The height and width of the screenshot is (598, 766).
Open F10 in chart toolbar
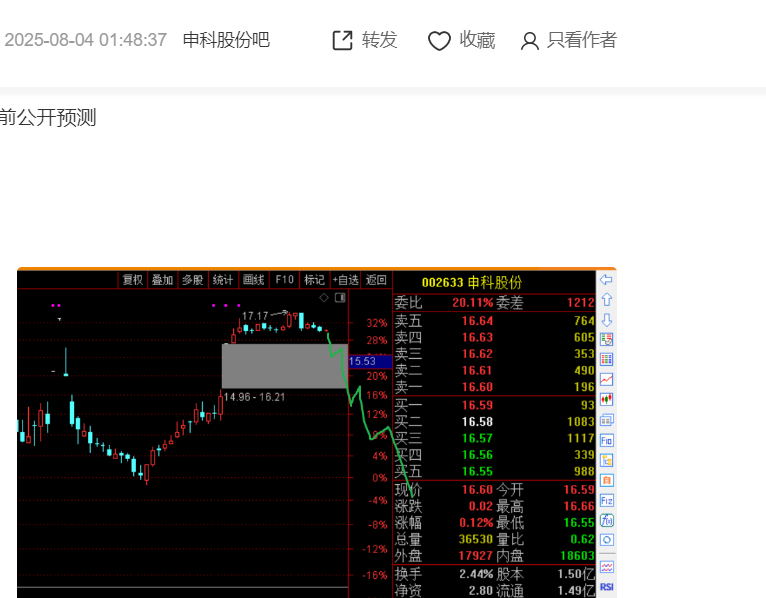(284, 280)
